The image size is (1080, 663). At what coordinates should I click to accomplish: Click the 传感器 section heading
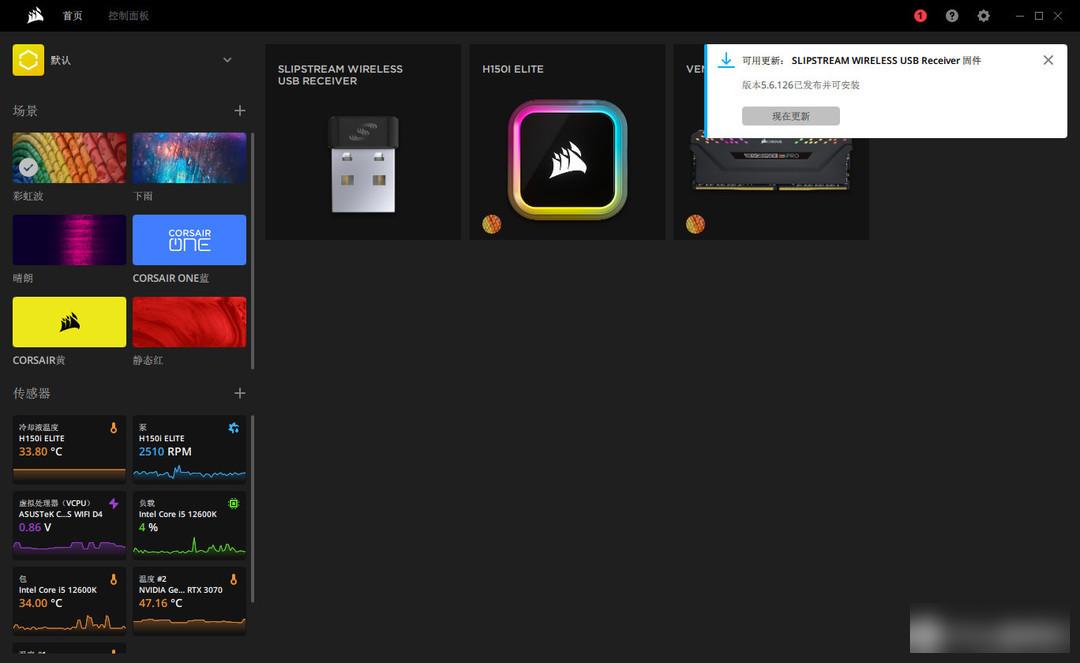(x=31, y=393)
